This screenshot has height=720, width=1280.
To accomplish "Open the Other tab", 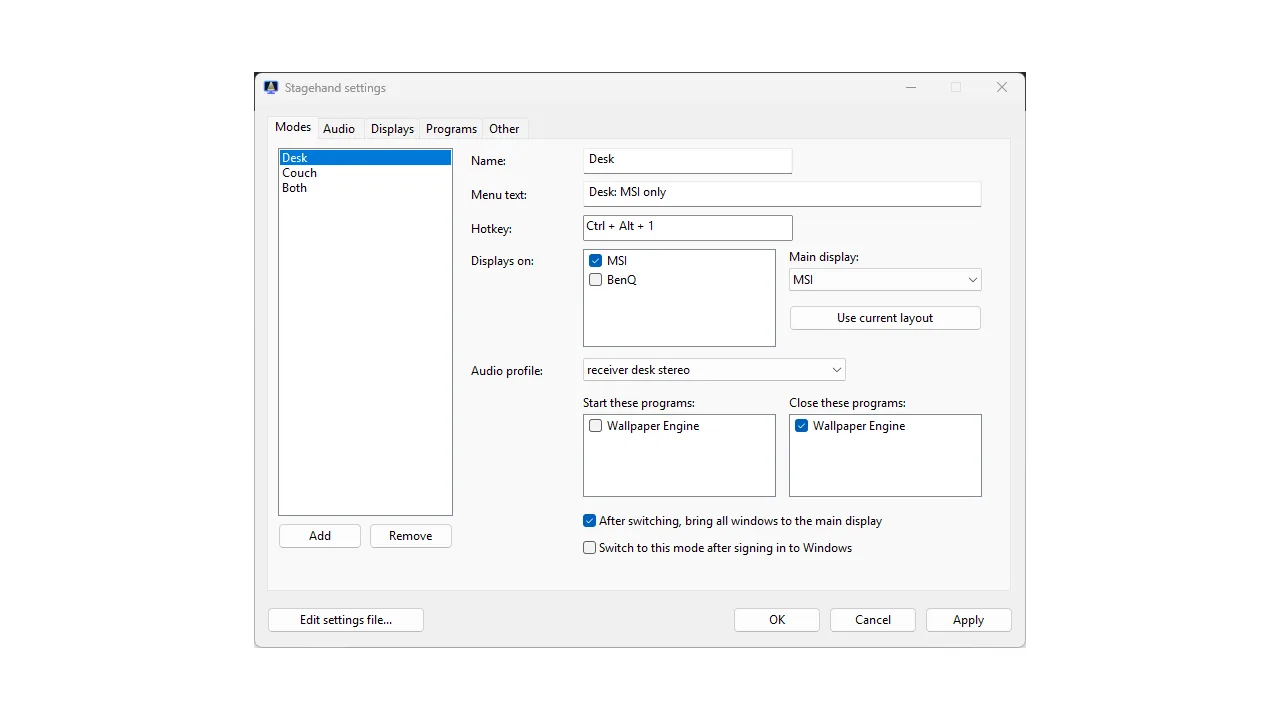I will [x=504, y=129].
